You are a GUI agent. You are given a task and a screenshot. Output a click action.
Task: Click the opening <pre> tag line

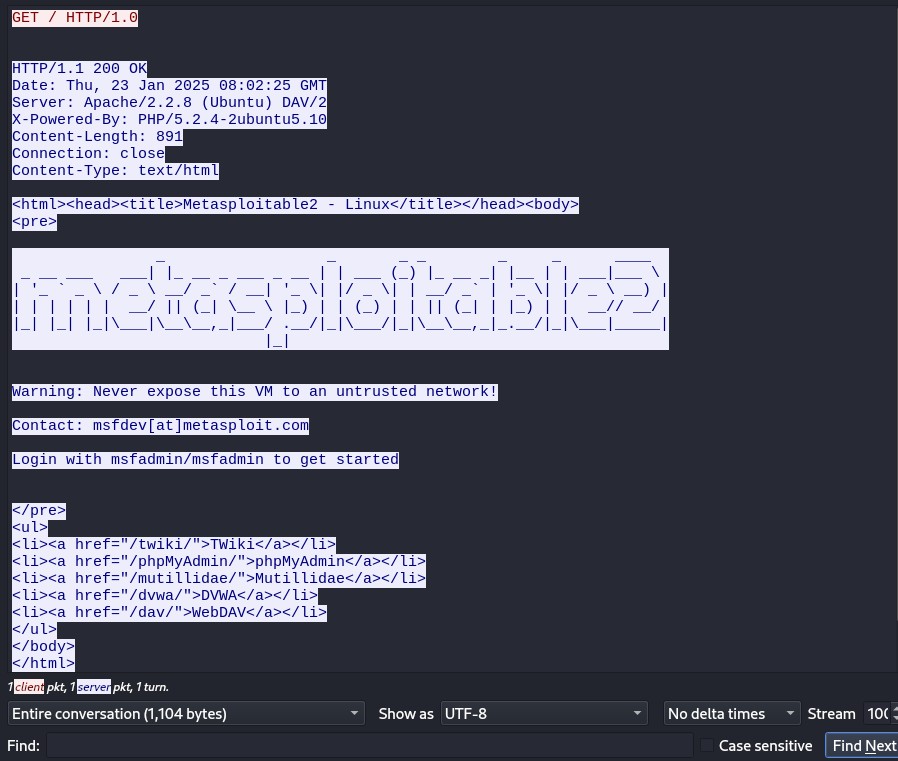(x=34, y=222)
